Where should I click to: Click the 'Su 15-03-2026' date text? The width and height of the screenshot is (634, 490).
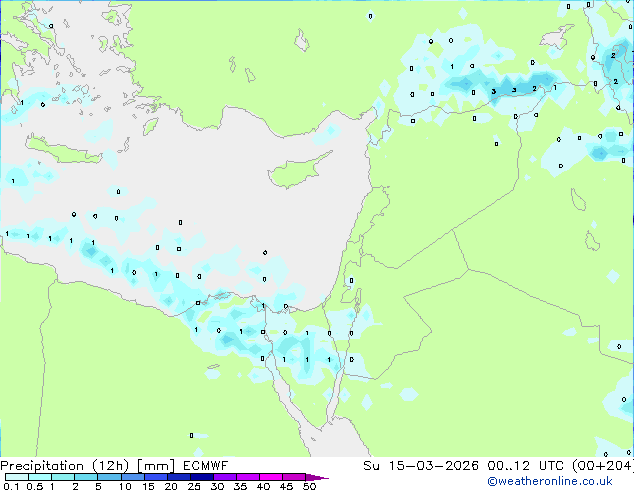pos(421,466)
